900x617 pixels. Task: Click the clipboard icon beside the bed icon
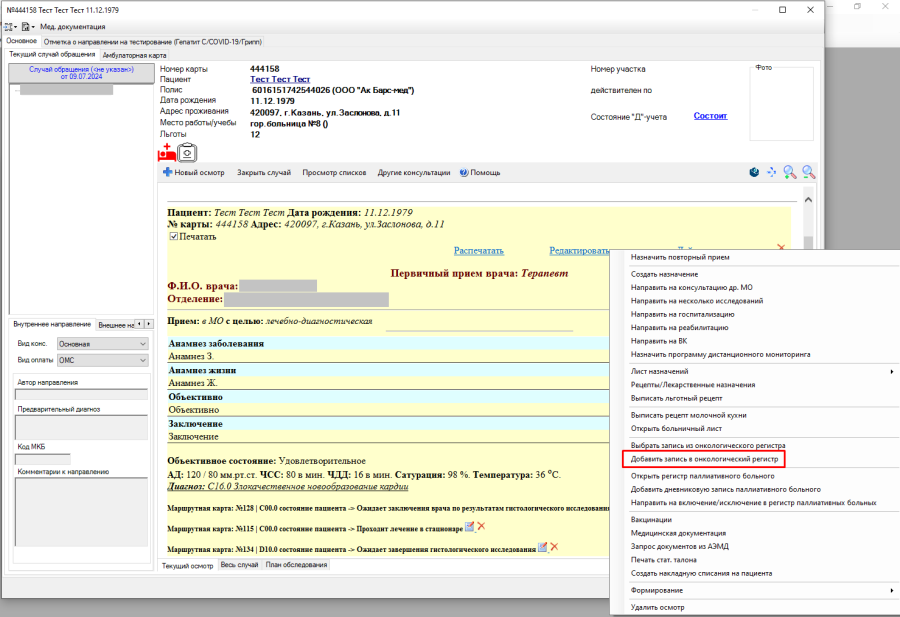[x=187, y=153]
